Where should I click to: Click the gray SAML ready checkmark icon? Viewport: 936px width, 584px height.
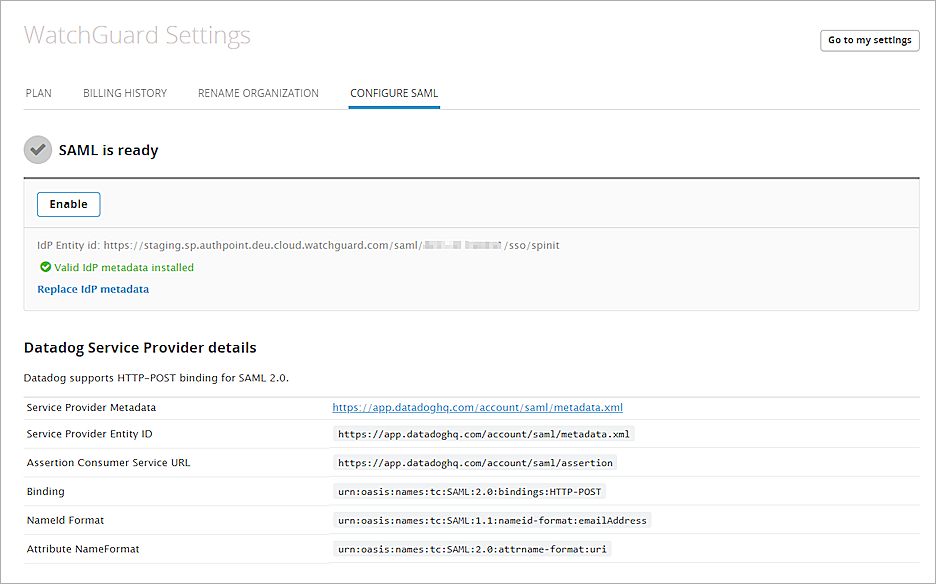click(38, 150)
